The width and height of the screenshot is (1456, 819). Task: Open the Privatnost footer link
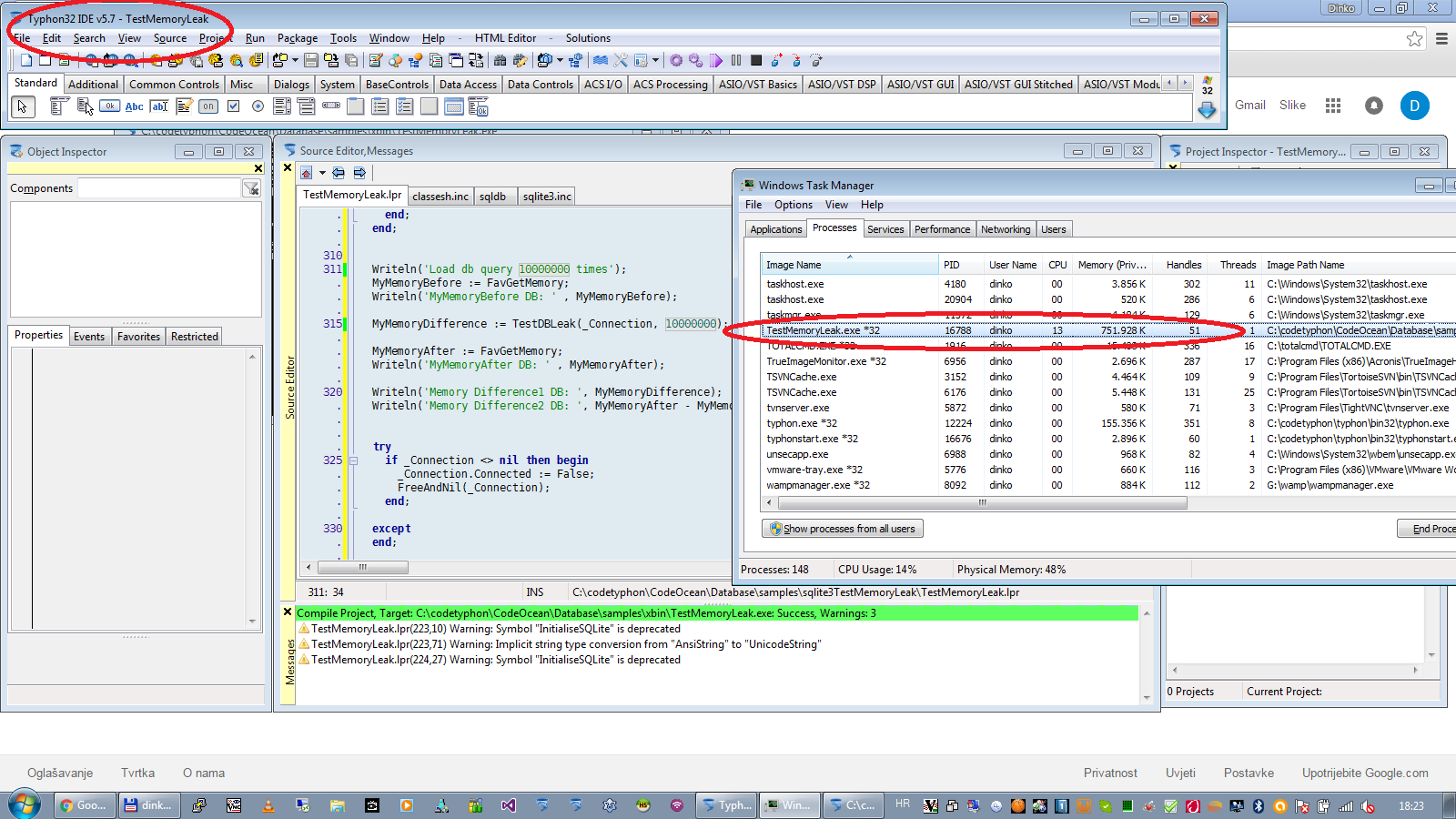[x=1110, y=773]
